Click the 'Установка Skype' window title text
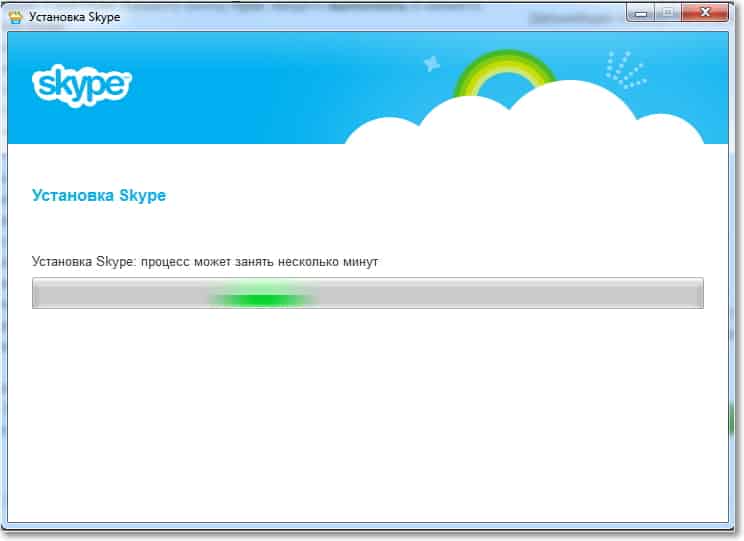Viewport: 744px width, 541px height. pyautogui.click(x=74, y=18)
